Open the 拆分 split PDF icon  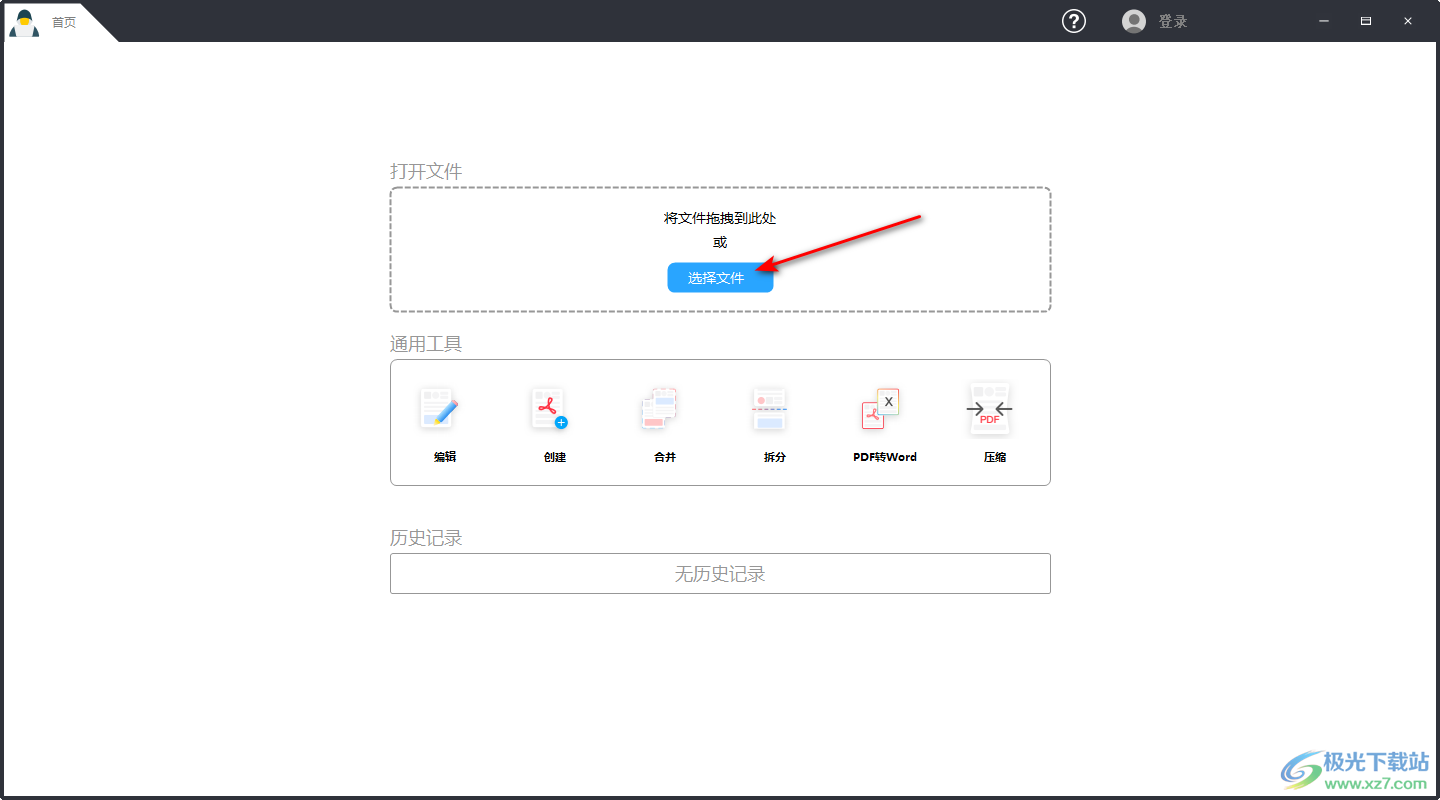(x=770, y=409)
